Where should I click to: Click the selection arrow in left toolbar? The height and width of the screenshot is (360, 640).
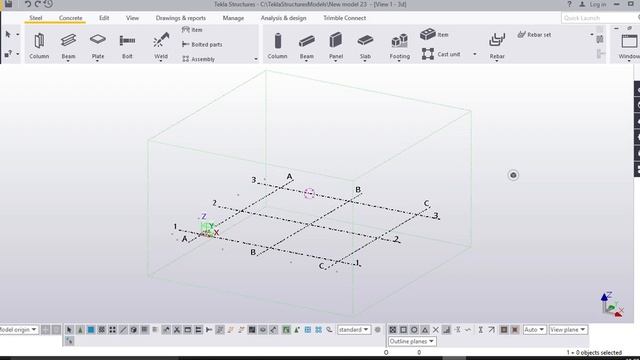point(8,35)
